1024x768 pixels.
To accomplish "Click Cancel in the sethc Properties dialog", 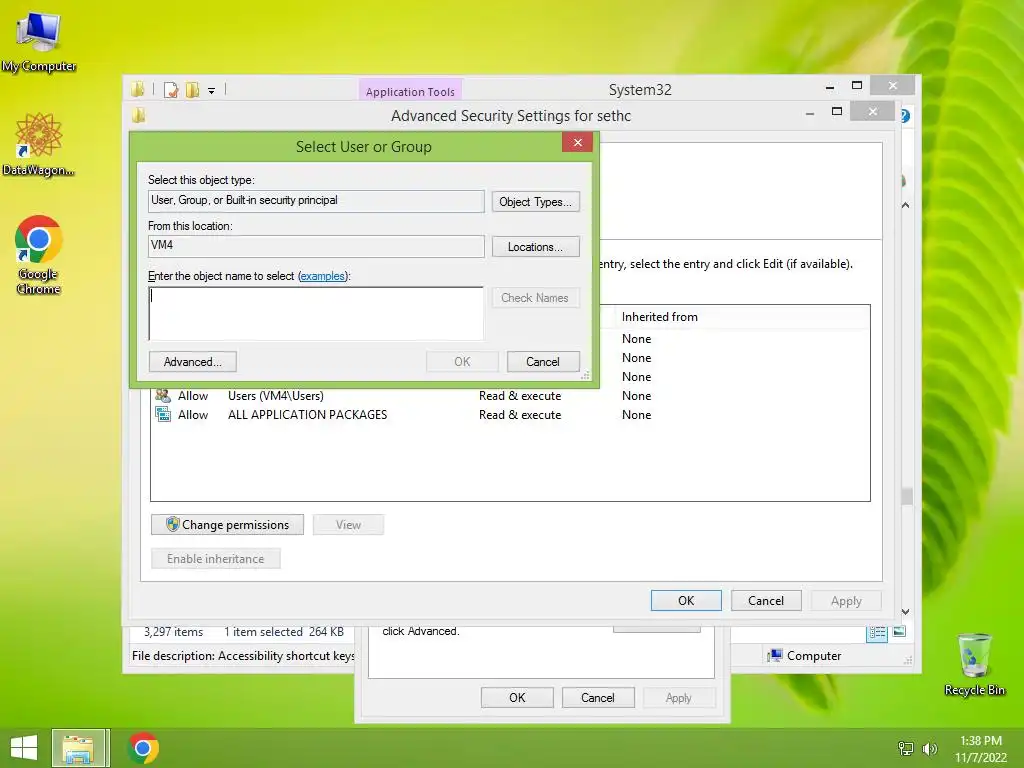I will coord(598,697).
